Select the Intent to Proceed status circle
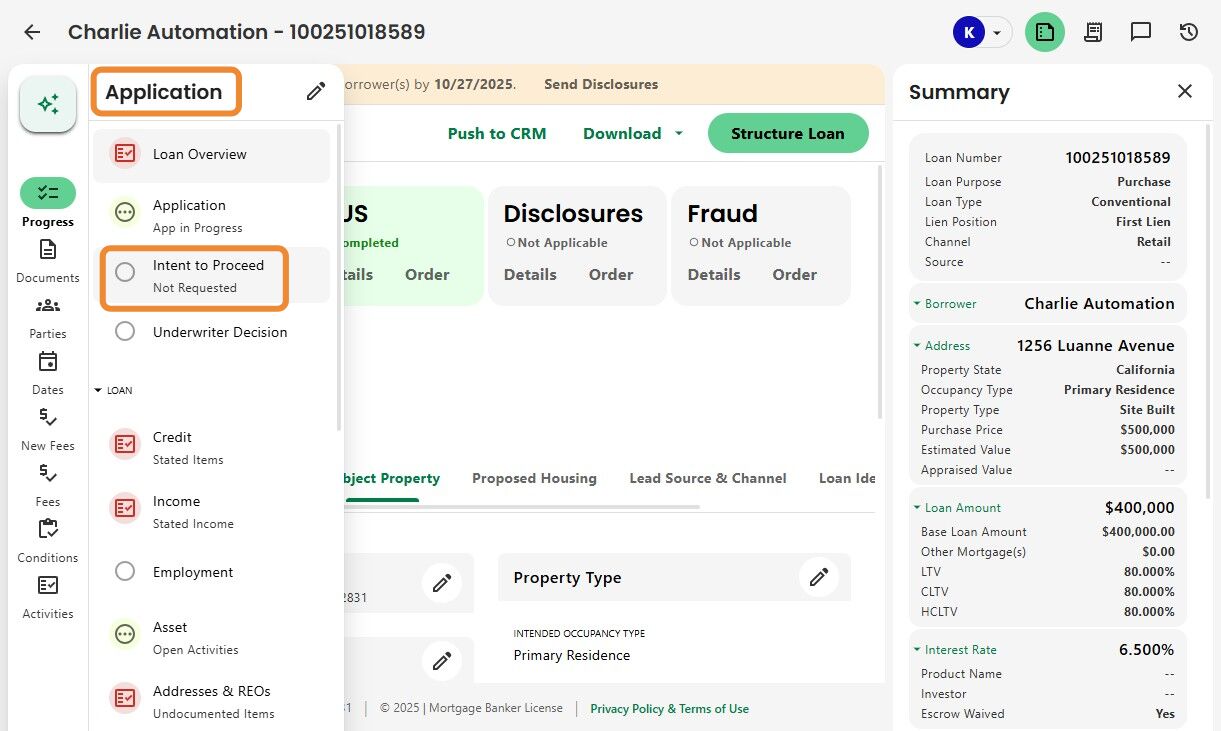The width and height of the screenshot is (1221, 731). click(125, 272)
